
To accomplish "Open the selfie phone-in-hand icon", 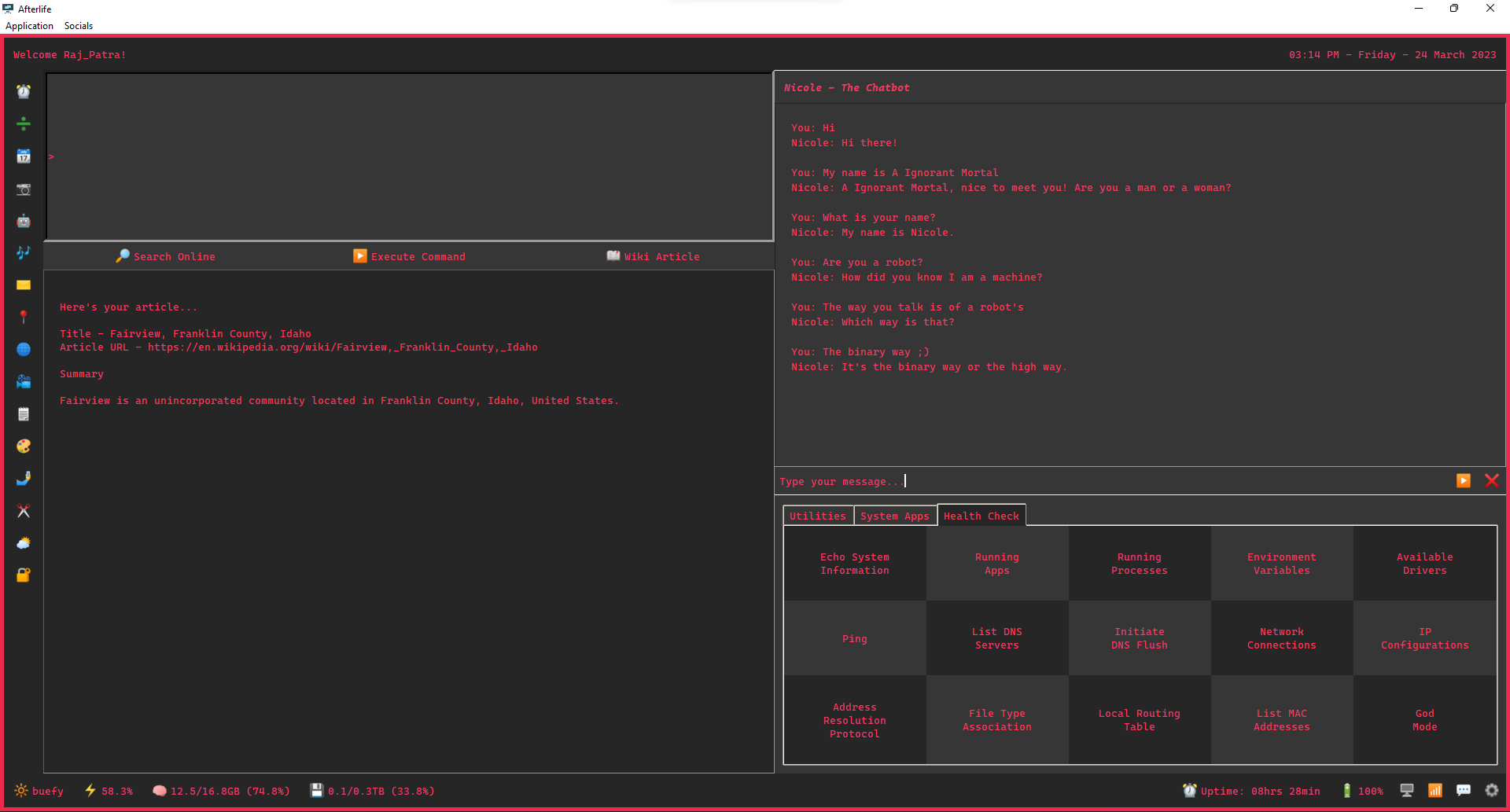I will click(24, 478).
